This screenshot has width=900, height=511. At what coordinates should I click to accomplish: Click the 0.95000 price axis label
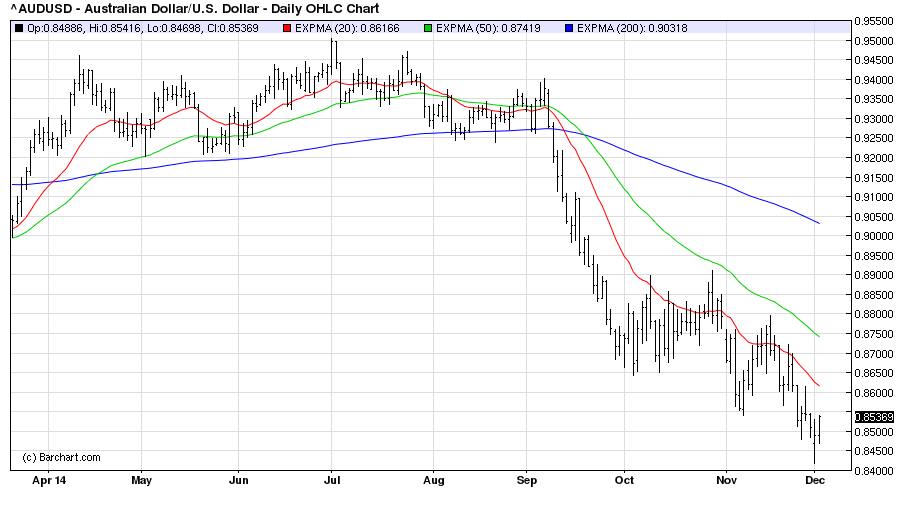click(874, 41)
